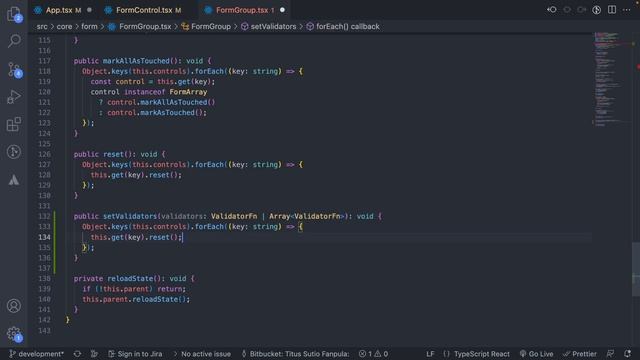Close FormGroup.tsx via its unsaved dot
640x360 pixels.
pyautogui.click(x=282, y=10)
